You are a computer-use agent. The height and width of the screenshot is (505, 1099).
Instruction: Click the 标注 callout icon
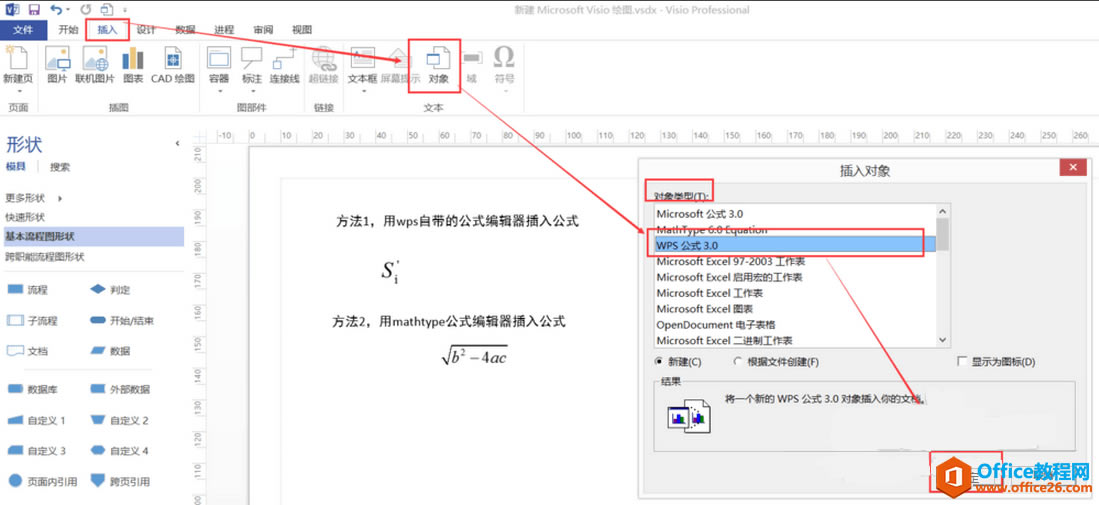(252, 59)
